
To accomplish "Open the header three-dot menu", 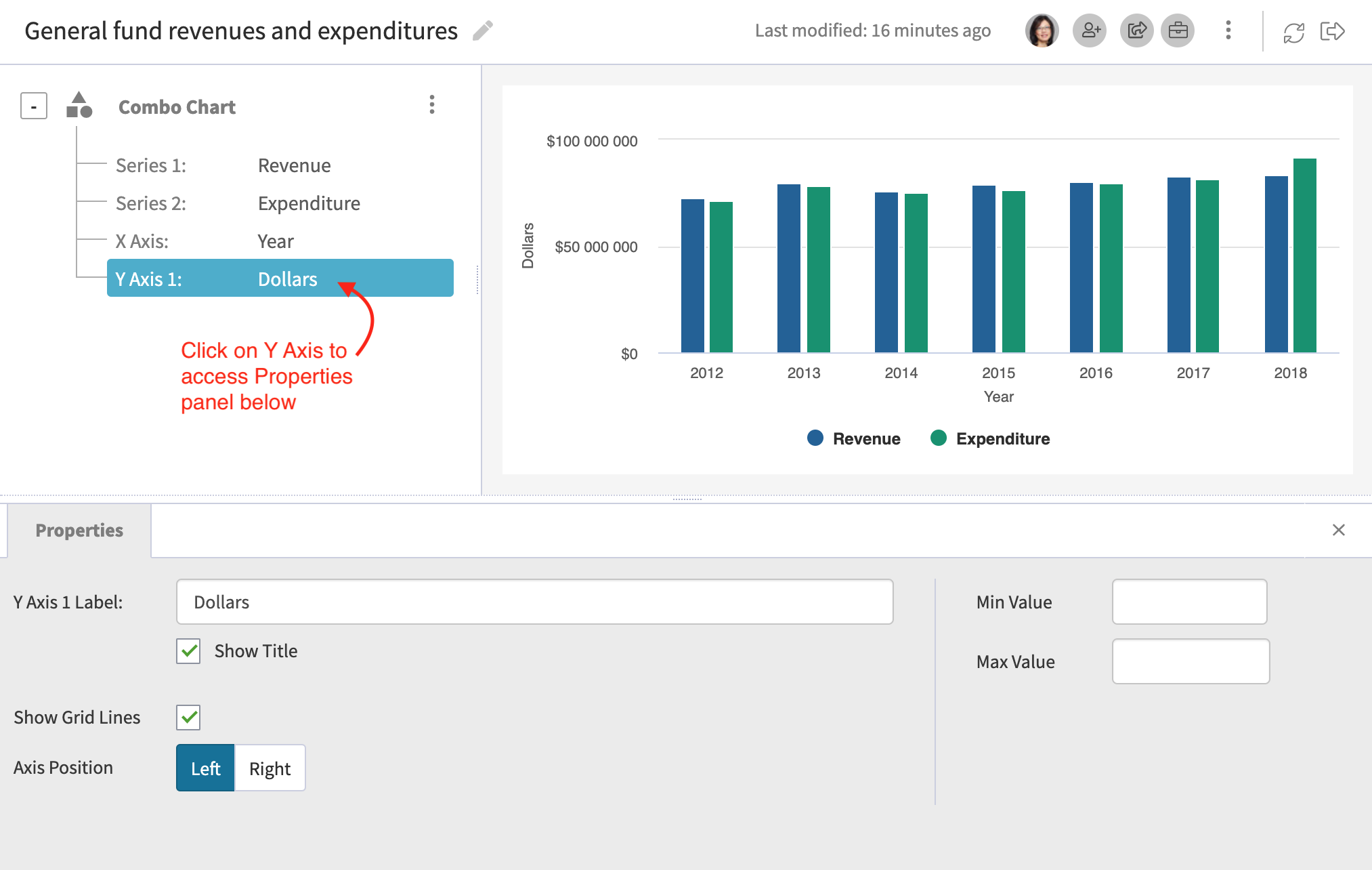I will click(x=1228, y=30).
